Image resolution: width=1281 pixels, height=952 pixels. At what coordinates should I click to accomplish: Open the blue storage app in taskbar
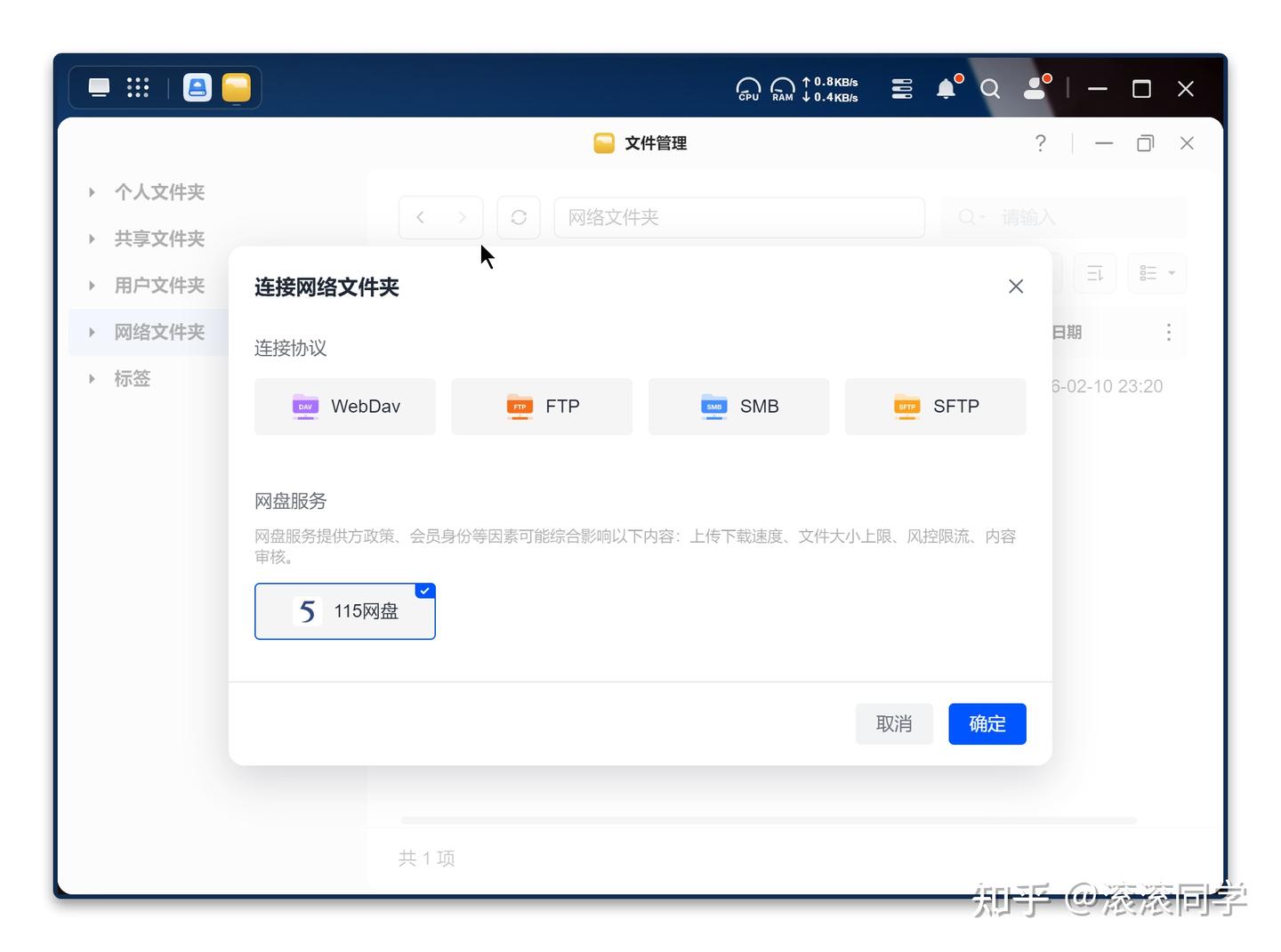(x=197, y=87)
